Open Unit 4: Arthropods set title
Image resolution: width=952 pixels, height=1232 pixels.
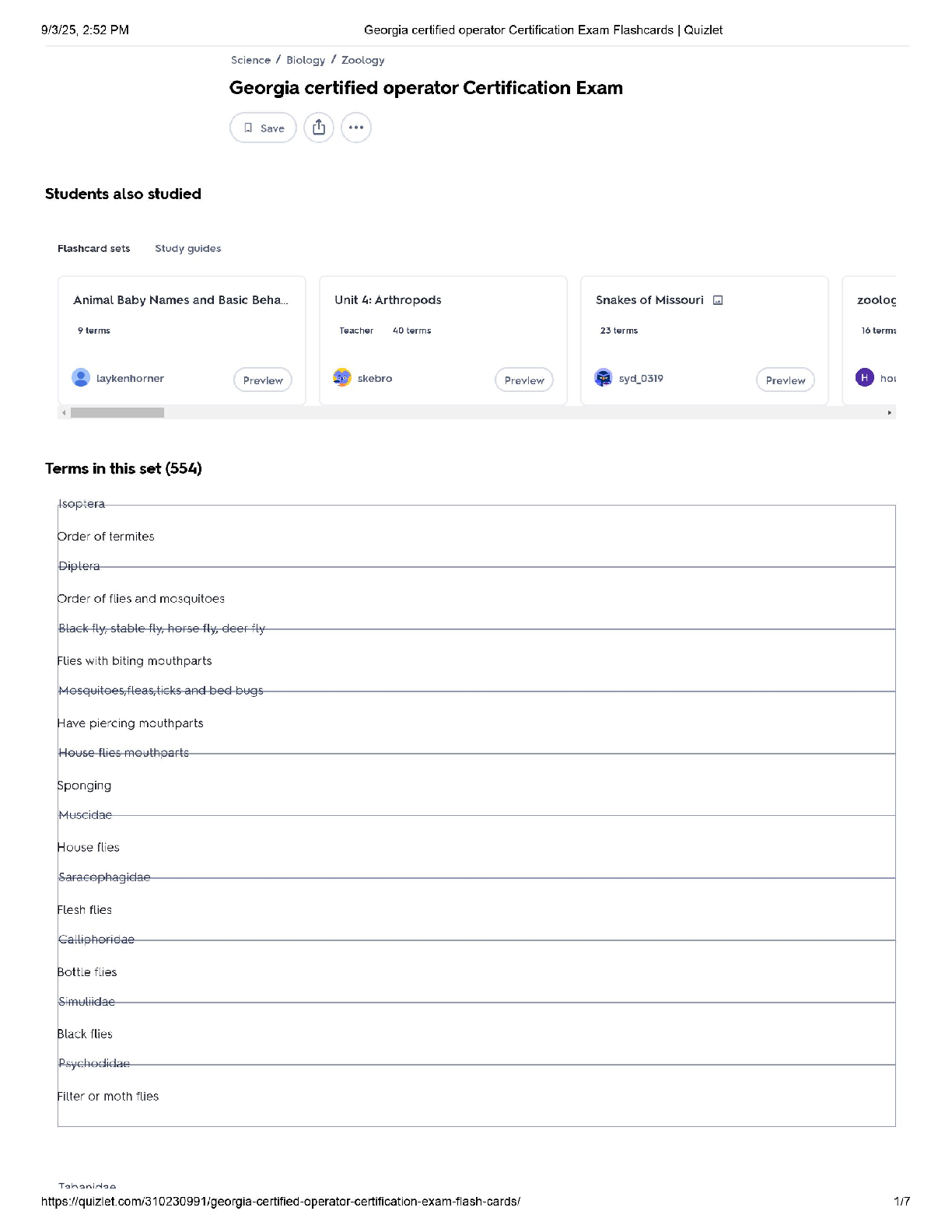tap(387, 300)
